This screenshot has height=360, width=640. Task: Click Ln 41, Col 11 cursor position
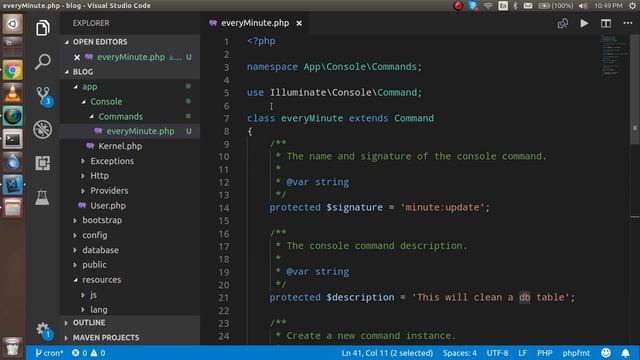[x=387, y=353]
